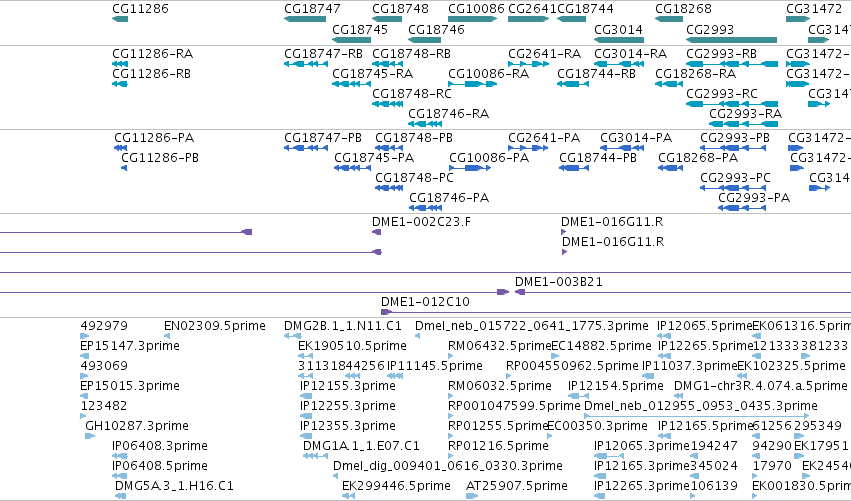
Task: Click transcript label CG2993-RA
Action: (x=745, y=113)
